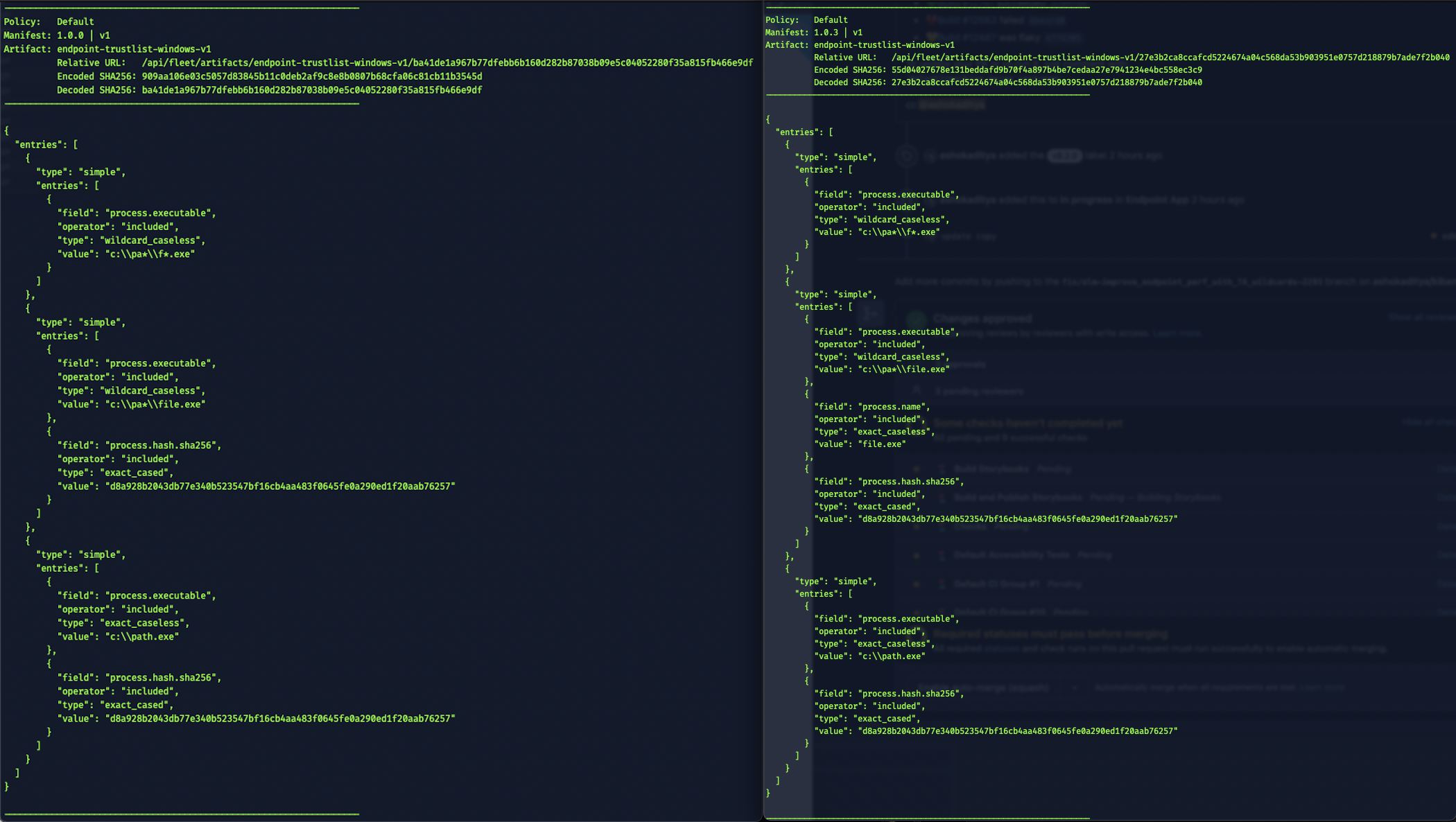
Task: Click Decoded SHA256 hash in right pane
Action: [1046, 82]
